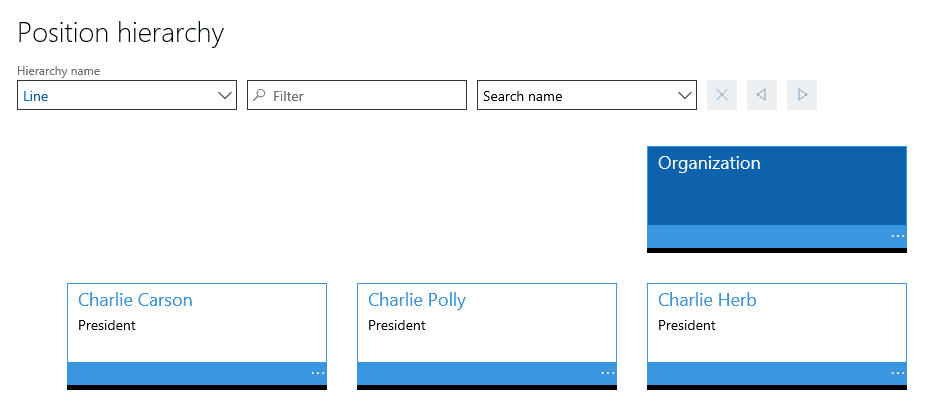Viewport: 934px width, 420px height.
Task: Go to previous search result arrow
Action: 762,95
